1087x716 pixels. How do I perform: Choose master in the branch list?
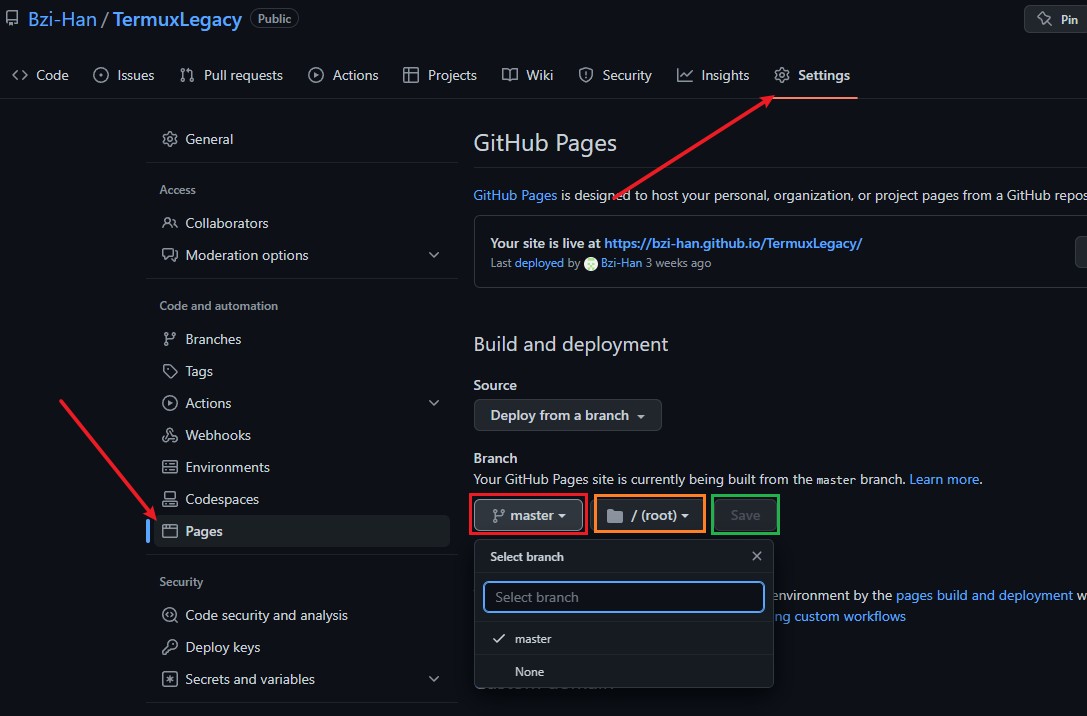coord(624,639)
